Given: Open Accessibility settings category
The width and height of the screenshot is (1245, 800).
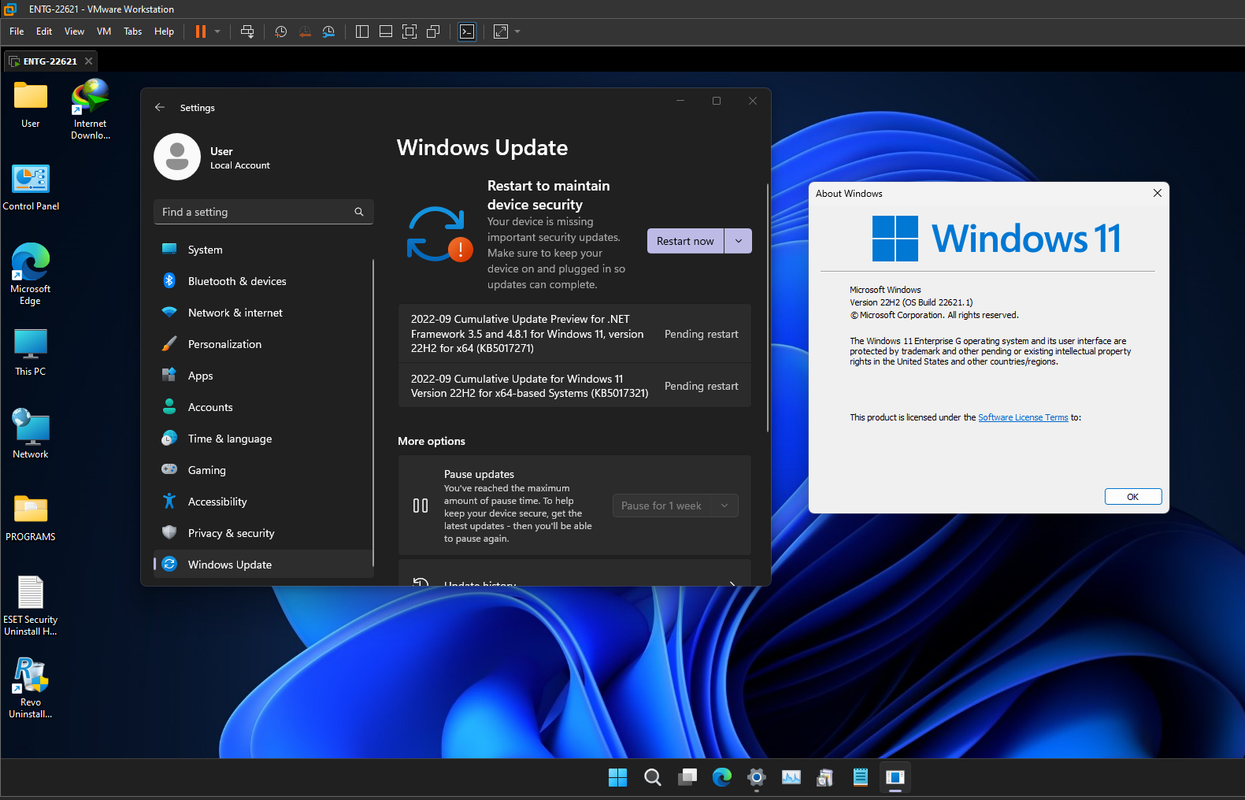Looking at the screenshot, I should click(264, 501).
